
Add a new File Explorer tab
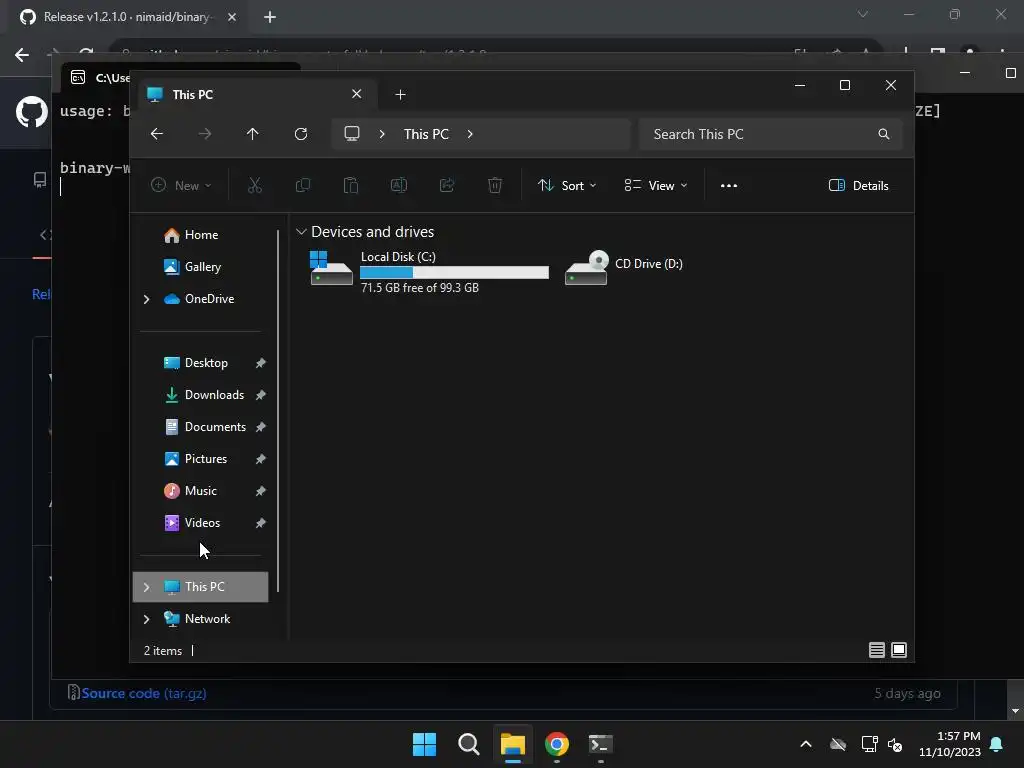coord(400,95)
